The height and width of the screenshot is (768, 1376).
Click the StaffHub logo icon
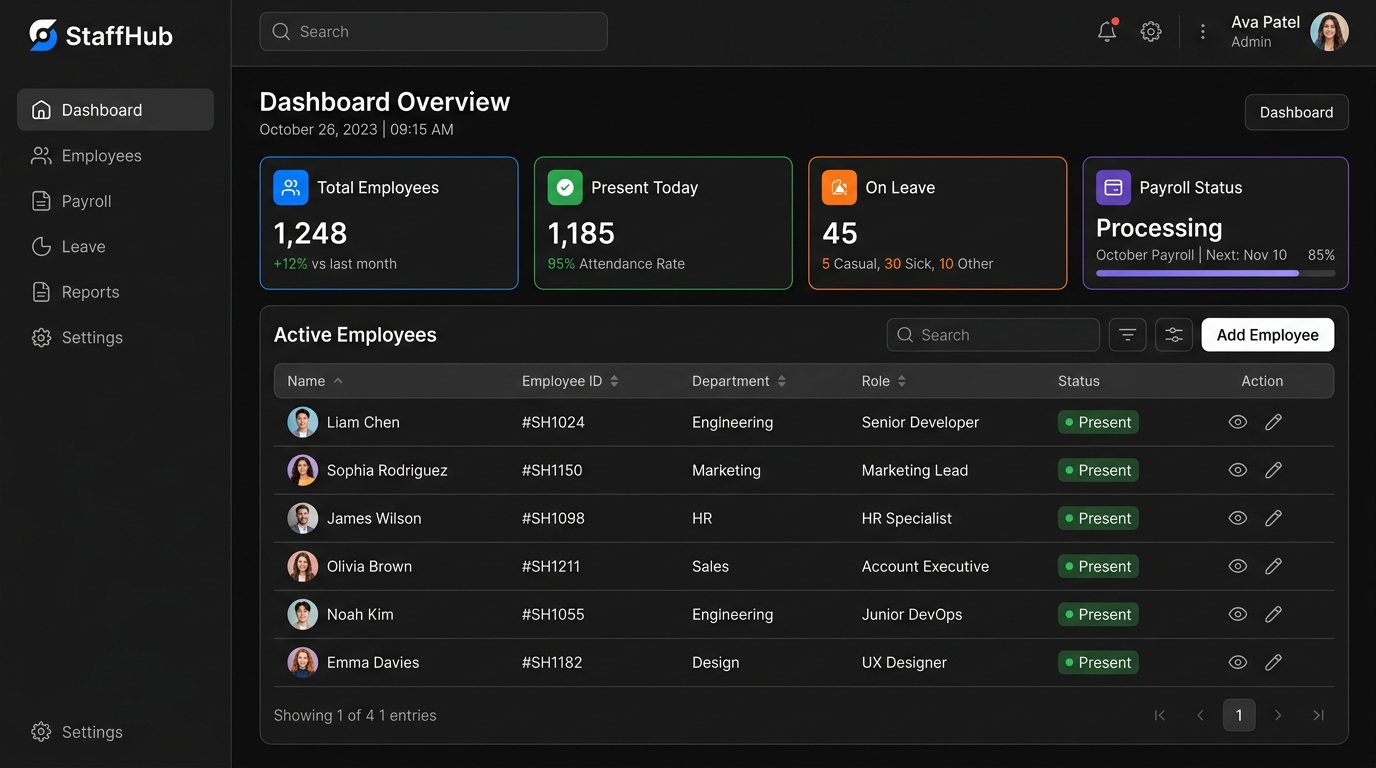(x=43, y=35)
